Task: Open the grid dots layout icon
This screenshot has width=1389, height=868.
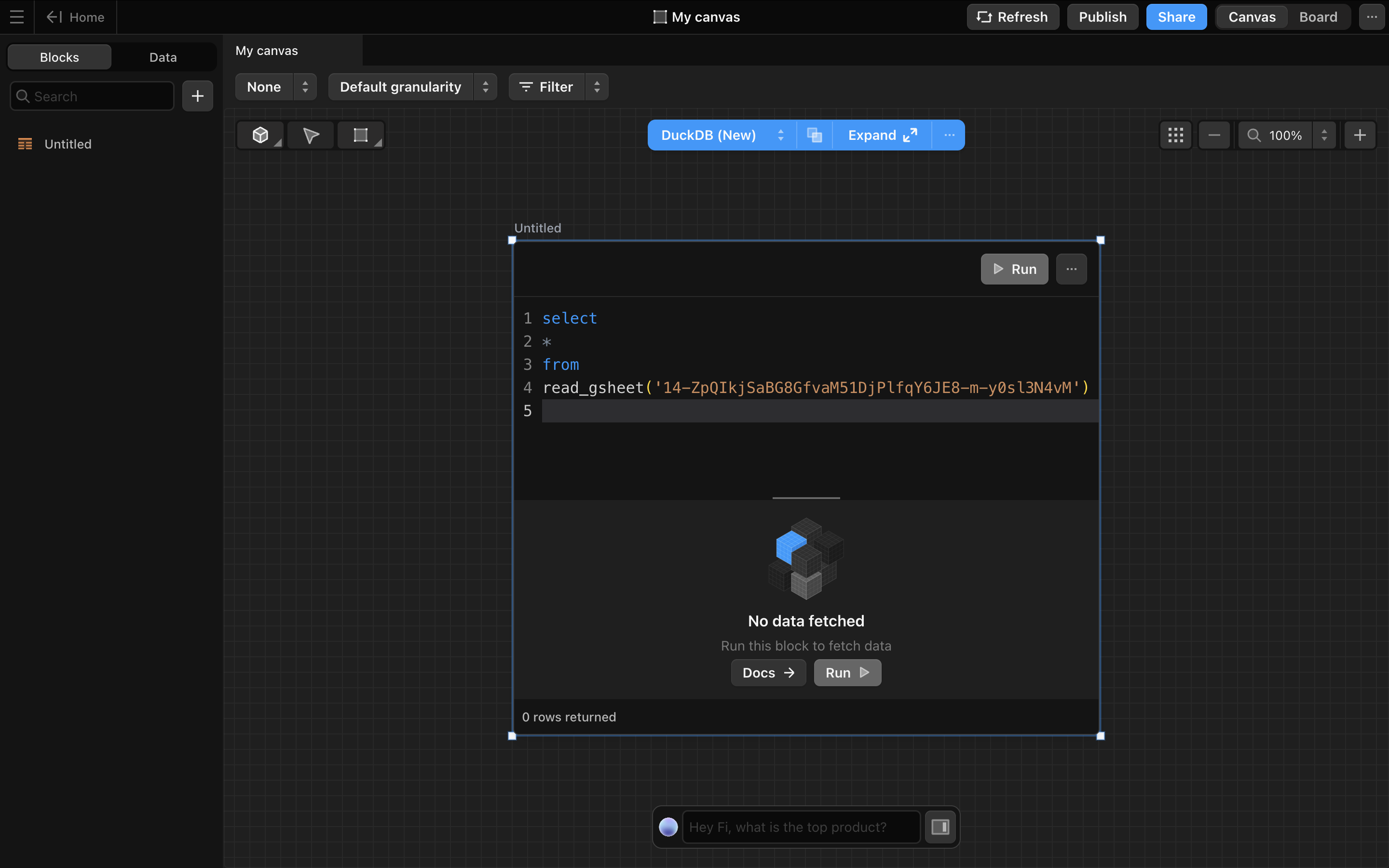Action: (1175, 135)
